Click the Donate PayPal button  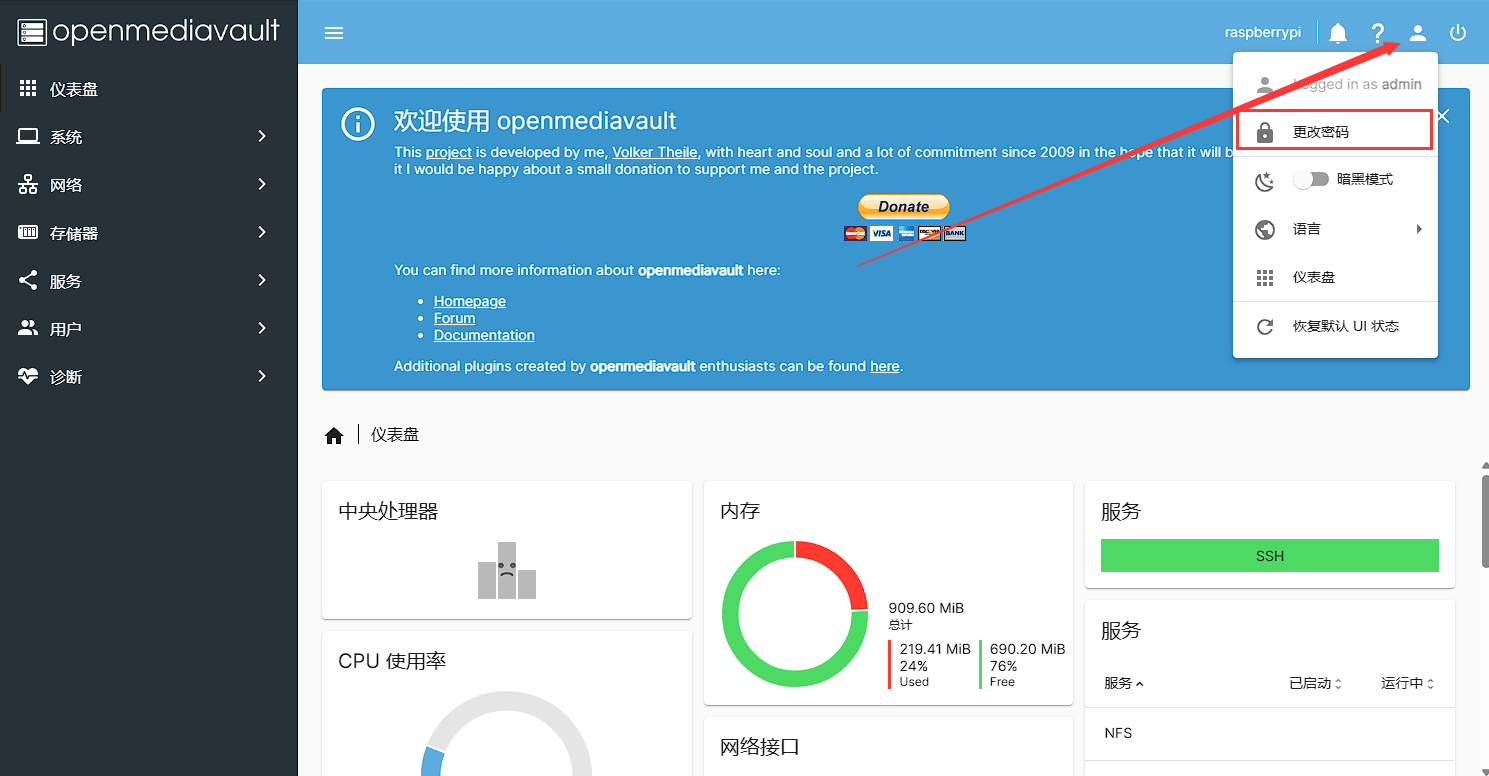click(904, 207)
